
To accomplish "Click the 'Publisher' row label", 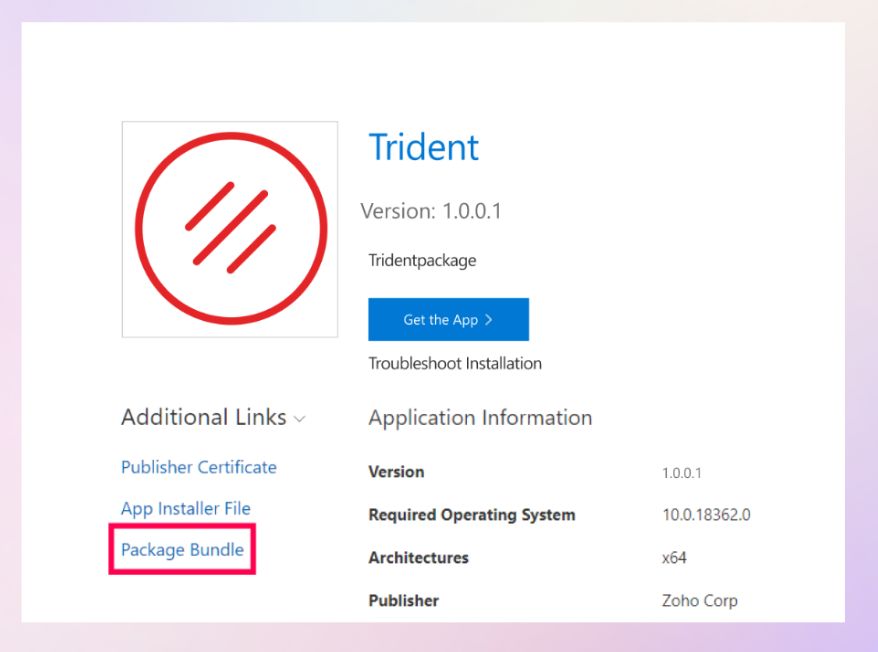I will (403, 600).
